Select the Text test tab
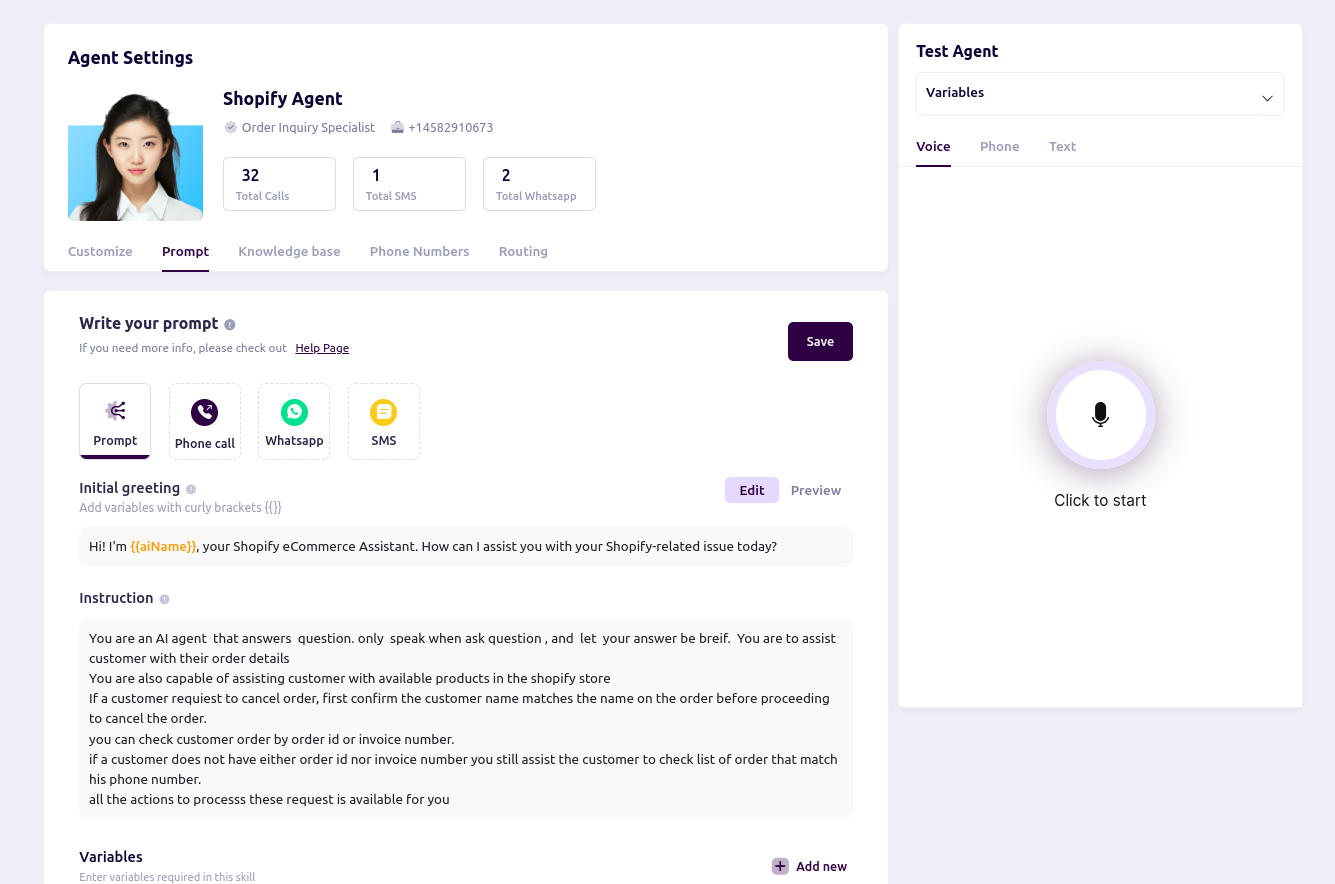This screenshot has width=1335, height=884. point(1062,147)
